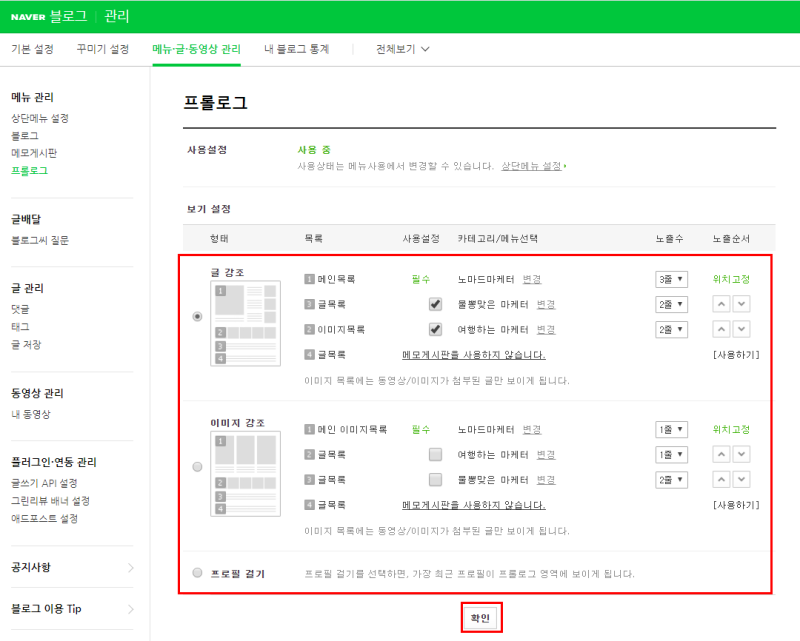This screenshot has height=641, width=800.
Task: Select the 글 강조 radio button
Action: pyautogui.click(x=197, y=316)
